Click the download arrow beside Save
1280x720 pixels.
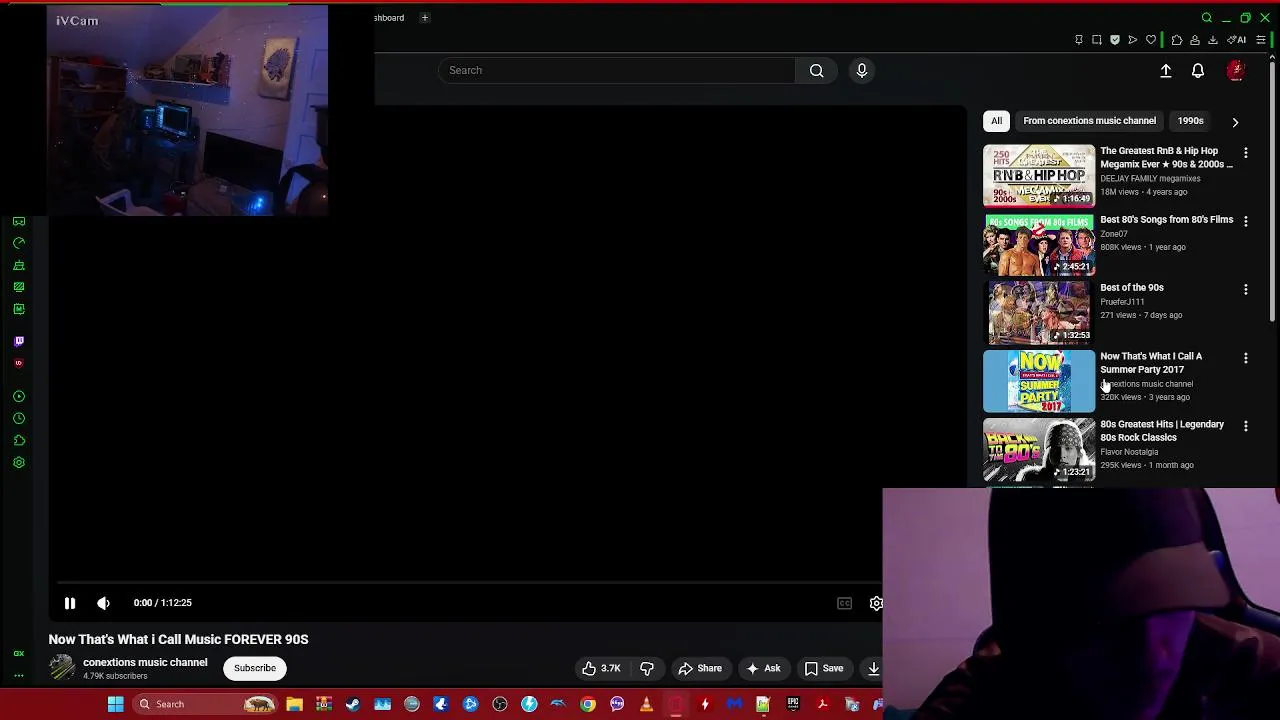pyautogui.click(x=873, y=668)
